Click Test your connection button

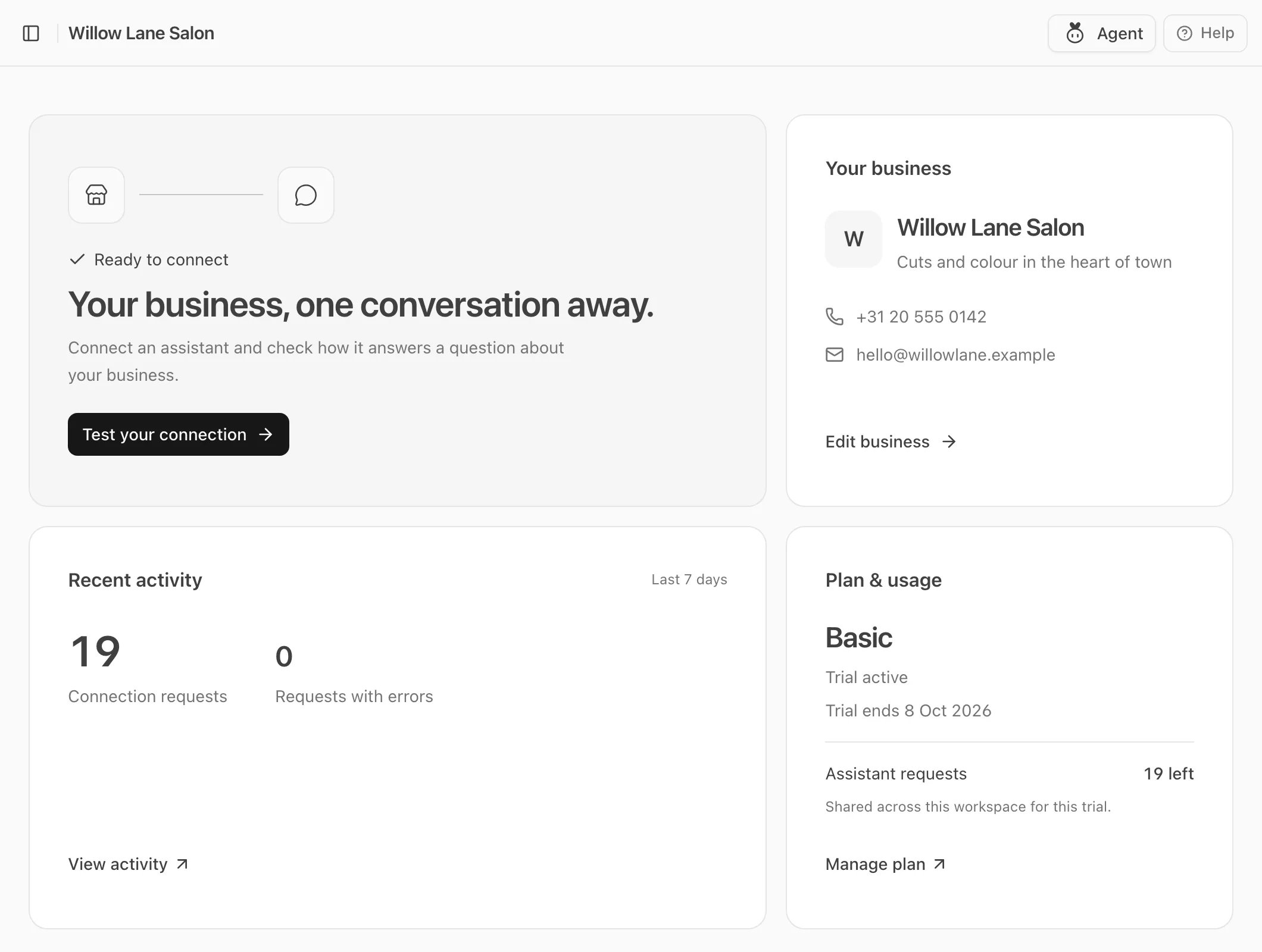pos(179,434)
